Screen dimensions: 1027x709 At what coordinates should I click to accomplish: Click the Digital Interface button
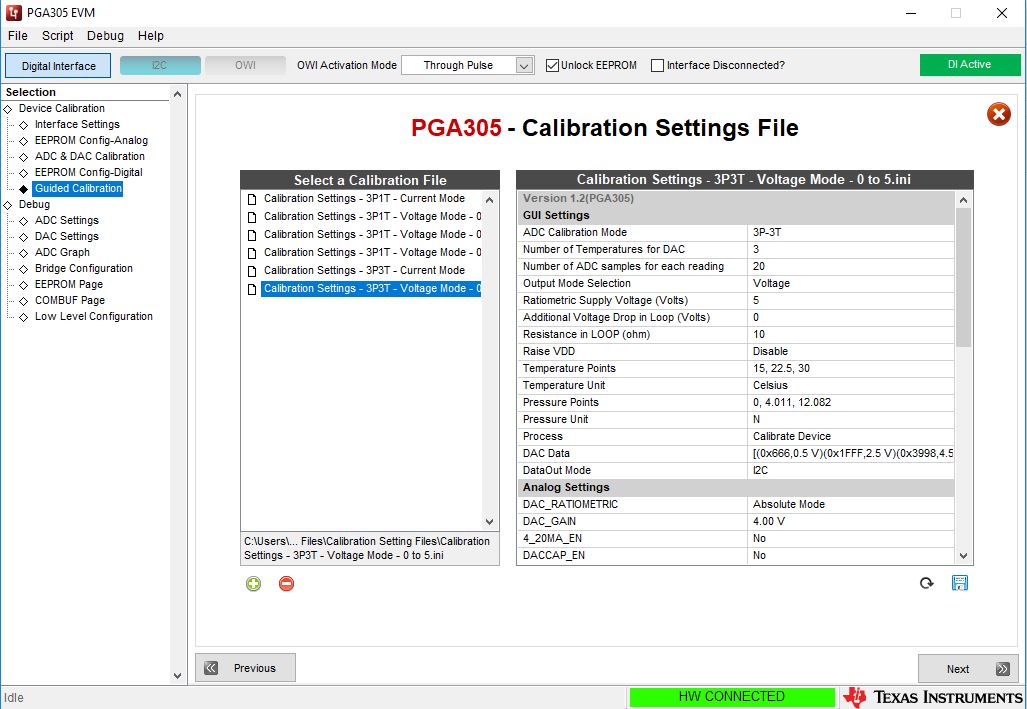coord(58,66)
